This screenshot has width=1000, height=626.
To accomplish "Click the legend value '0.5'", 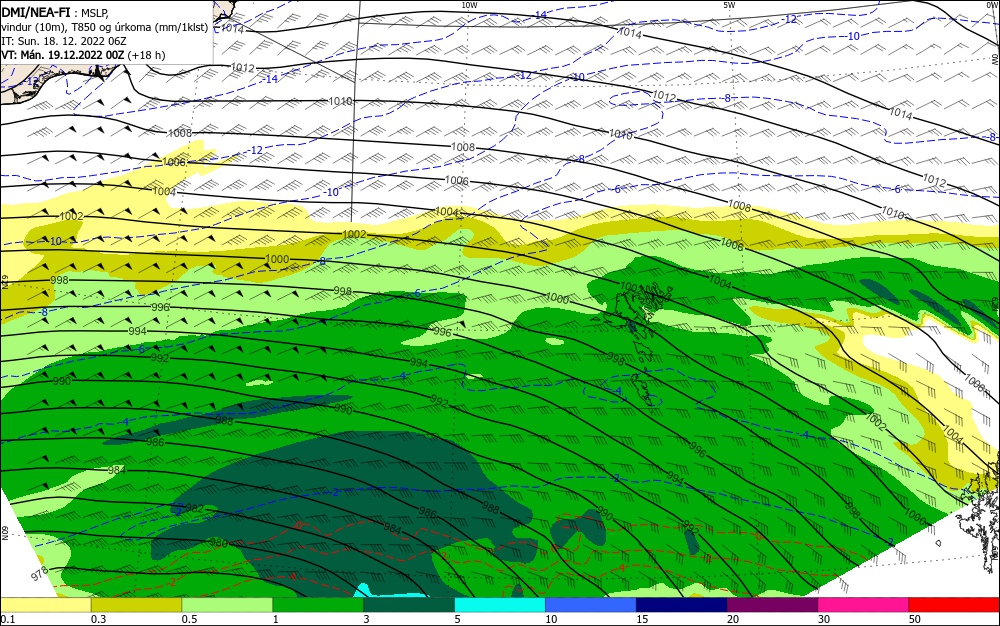I will (189, 620).
